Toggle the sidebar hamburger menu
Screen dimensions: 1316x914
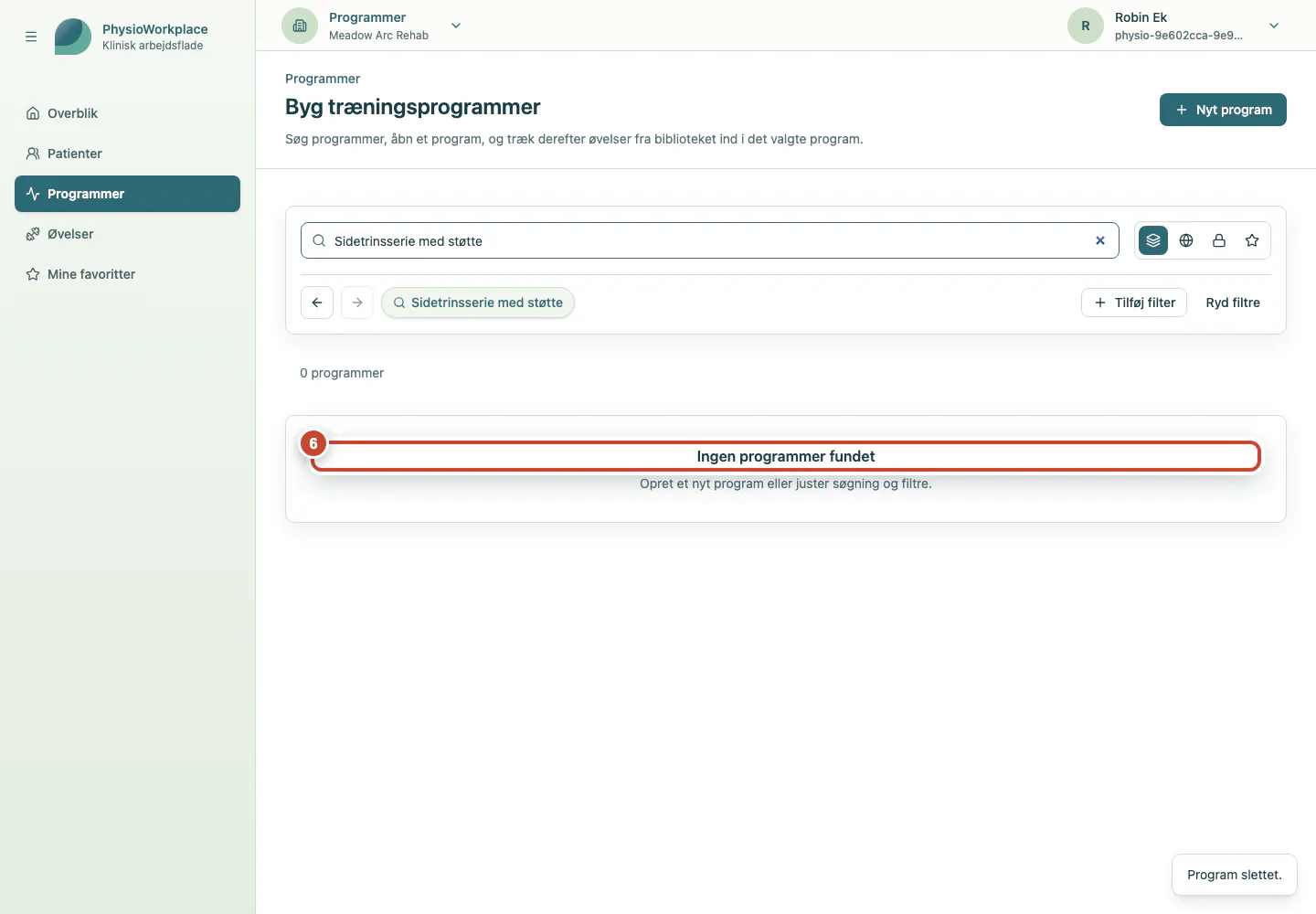click(31, 37)
